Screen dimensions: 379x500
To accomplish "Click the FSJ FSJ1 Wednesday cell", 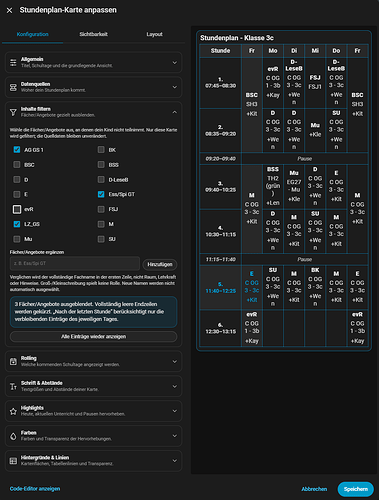I will pyautogui.click(x=315, y=83).
